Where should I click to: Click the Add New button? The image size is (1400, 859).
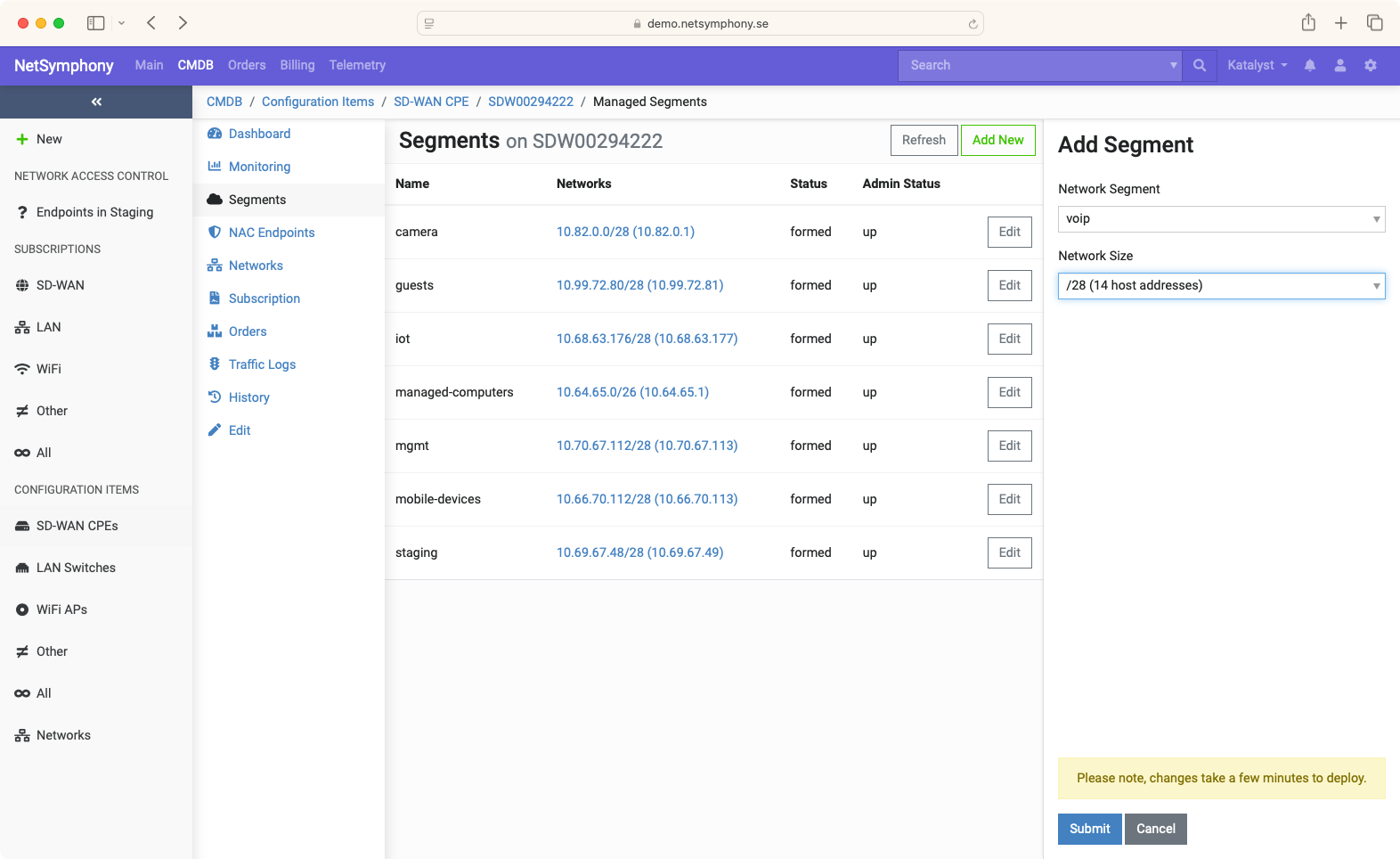coord(997,140)
